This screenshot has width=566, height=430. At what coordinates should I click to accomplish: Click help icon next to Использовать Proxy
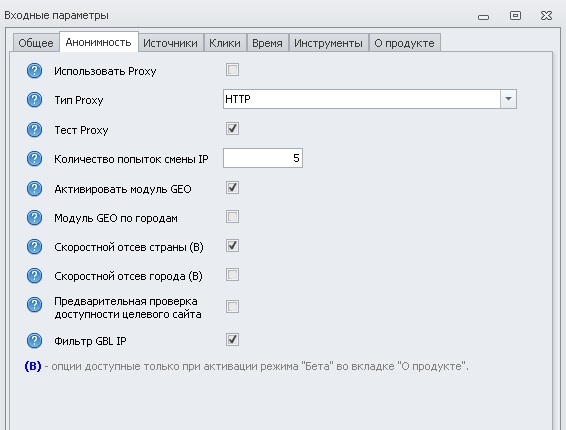pos(34,71)
